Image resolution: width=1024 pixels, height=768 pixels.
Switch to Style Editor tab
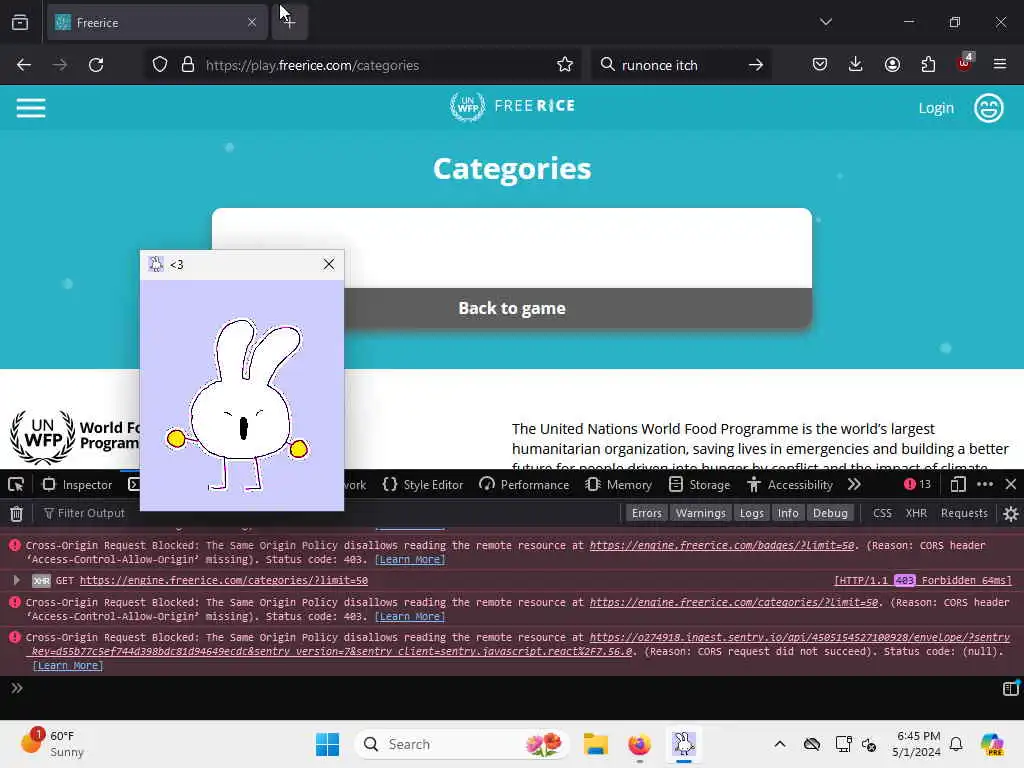tap(423, 485)
